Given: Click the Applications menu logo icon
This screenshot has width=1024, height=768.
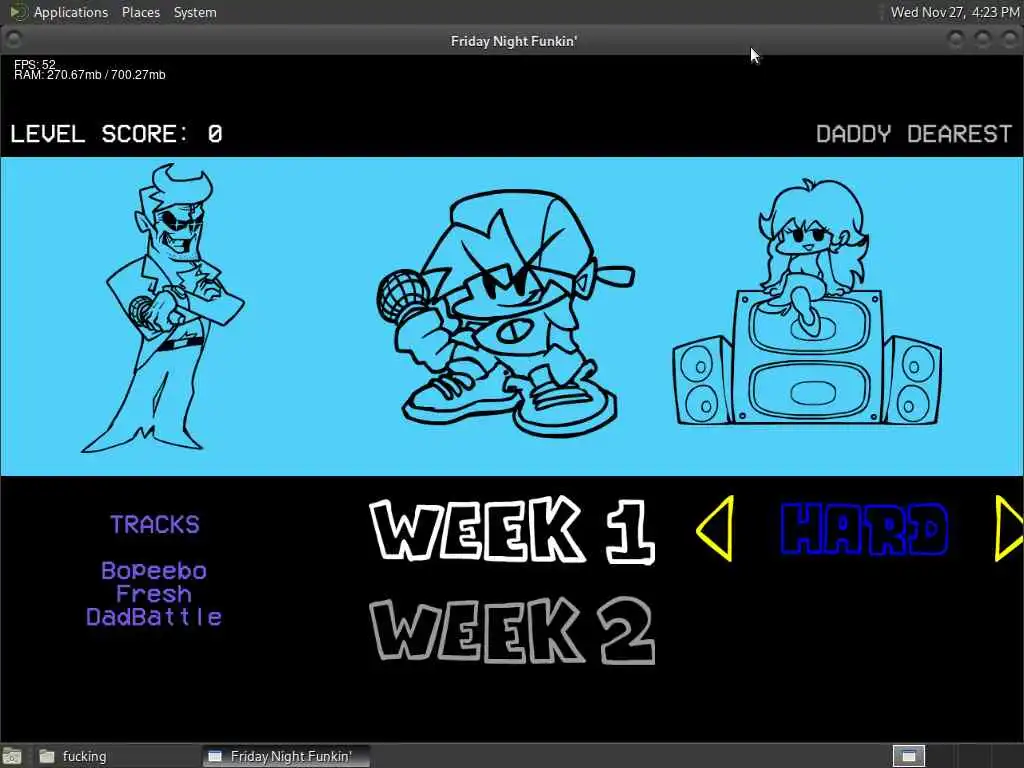Looking at the screenshot, I should [x=18, y=12].
